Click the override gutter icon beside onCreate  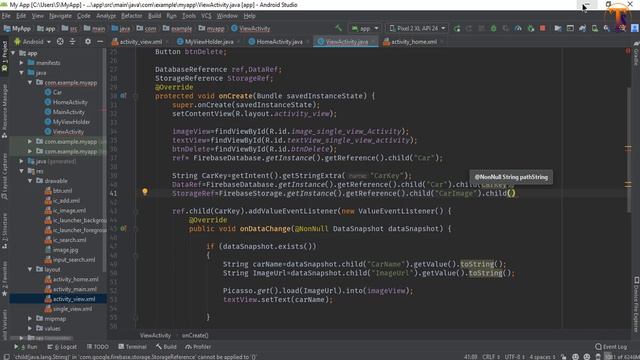tap(123, 96)
